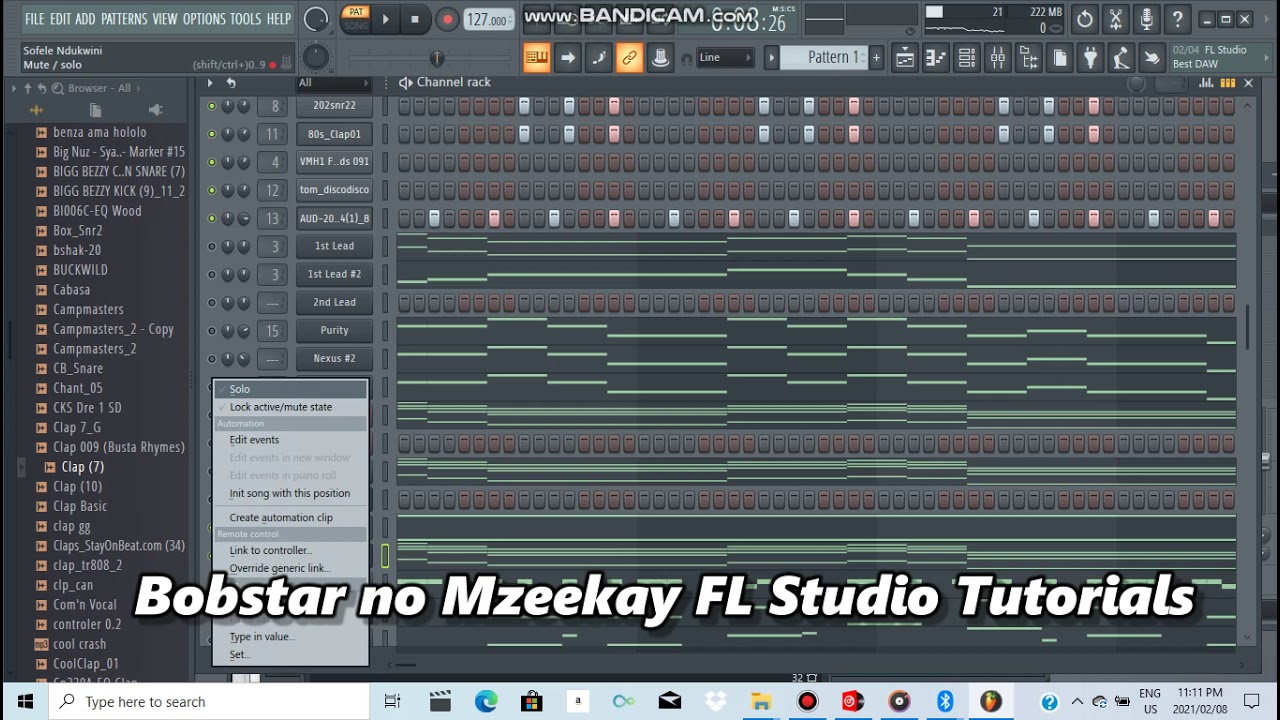Choose Create automation clip
The image size is (1280, 720).
291,518
